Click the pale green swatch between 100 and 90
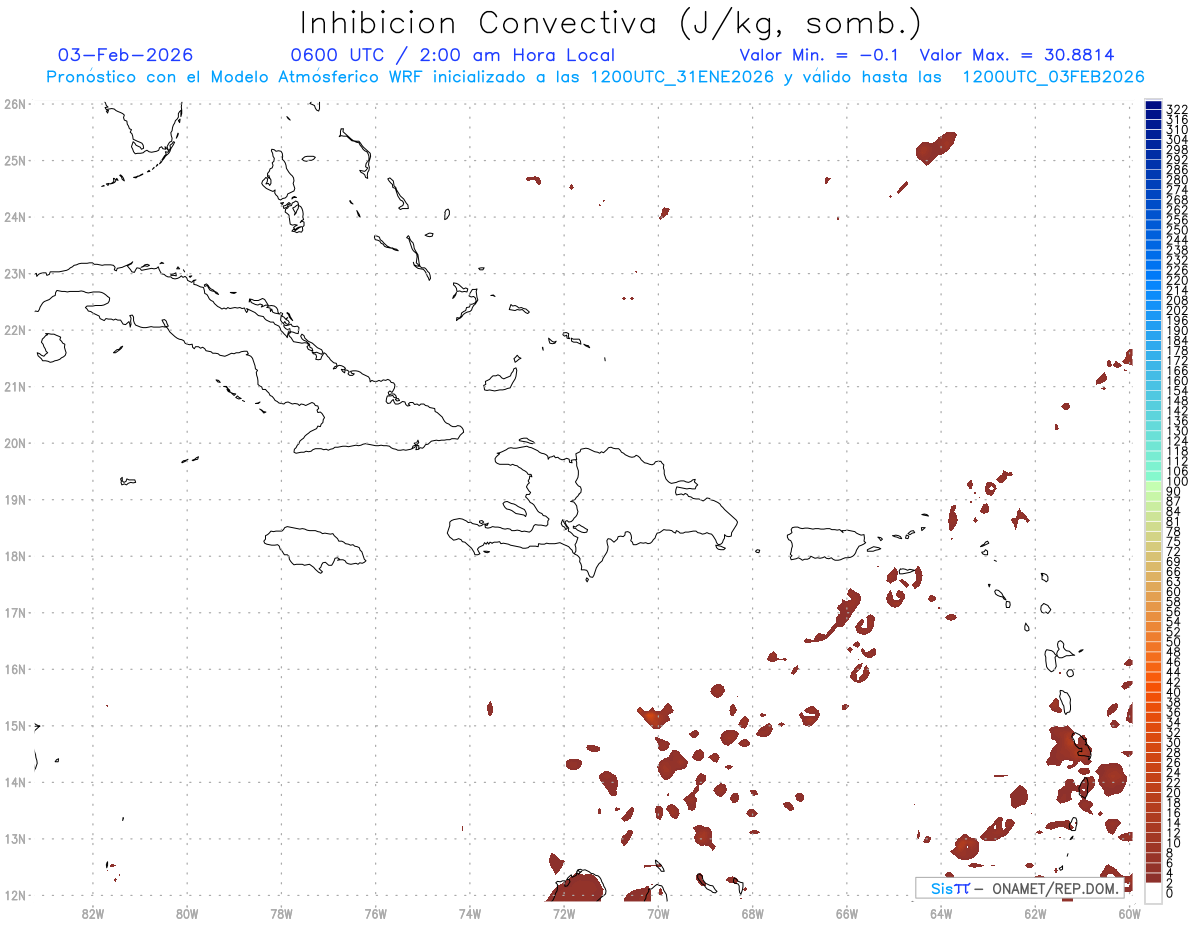The image size is (1200, 927). tap(1154, 486)
